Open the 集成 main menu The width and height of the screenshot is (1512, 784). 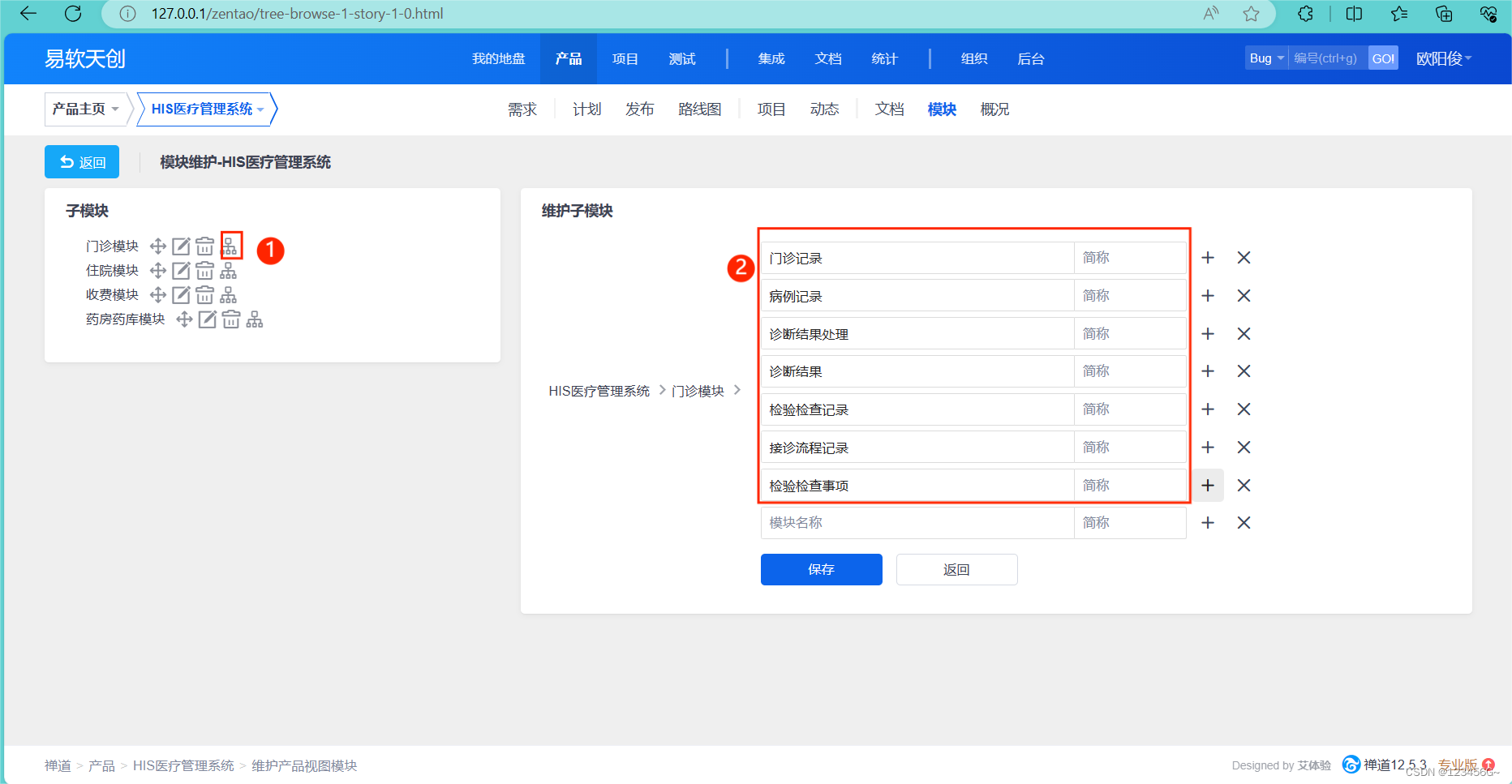click(771, 58)
